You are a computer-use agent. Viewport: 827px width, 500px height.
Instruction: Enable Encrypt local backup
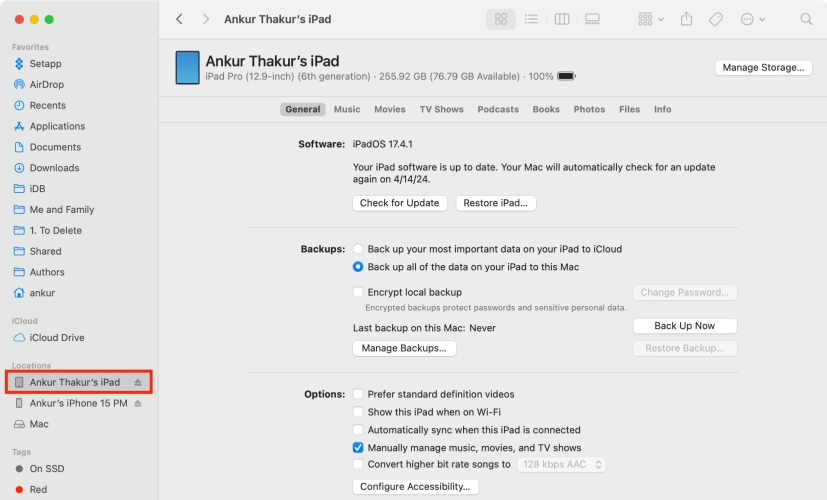(x=358, y=292)
